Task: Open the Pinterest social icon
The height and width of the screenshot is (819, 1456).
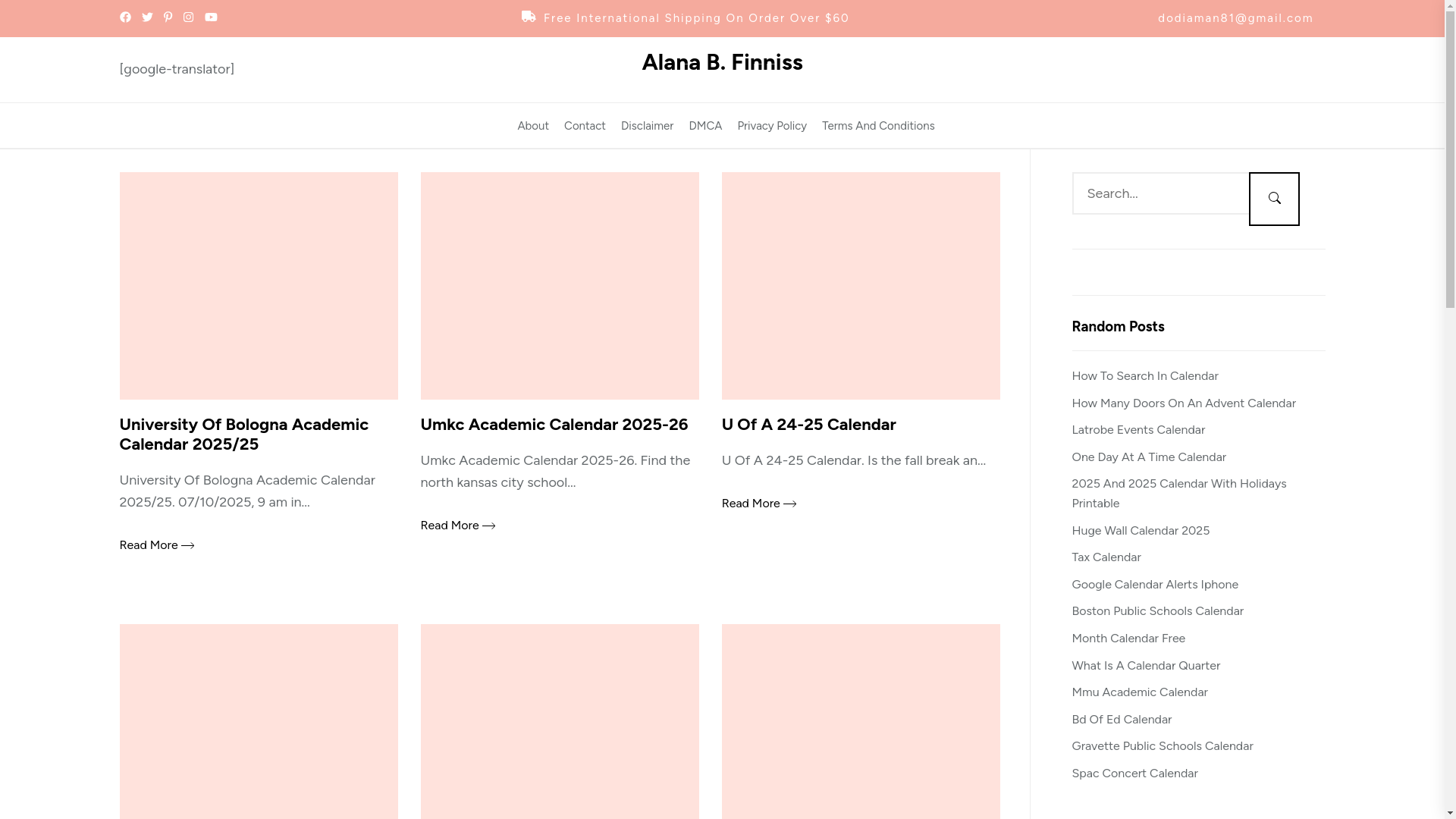Action: click(x=168, y=17)
